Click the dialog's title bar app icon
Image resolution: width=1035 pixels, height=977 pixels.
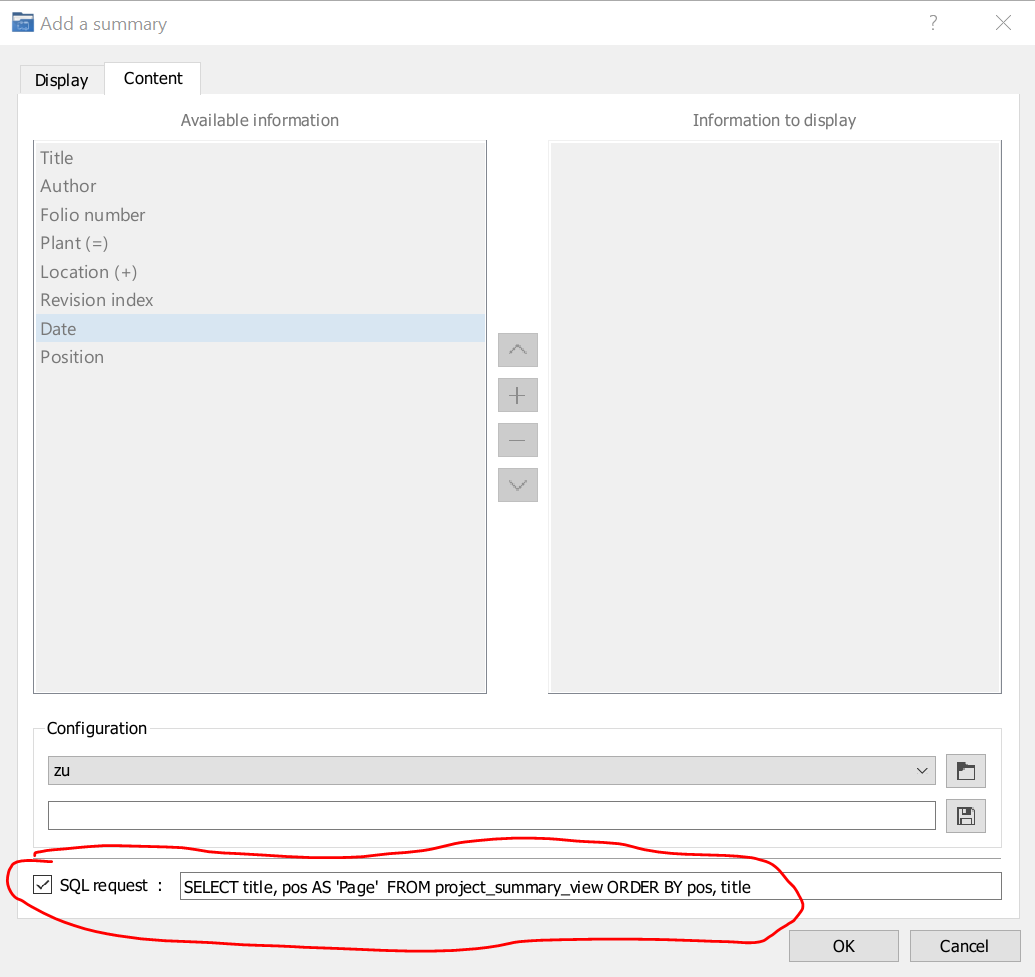tap(22, 23)
